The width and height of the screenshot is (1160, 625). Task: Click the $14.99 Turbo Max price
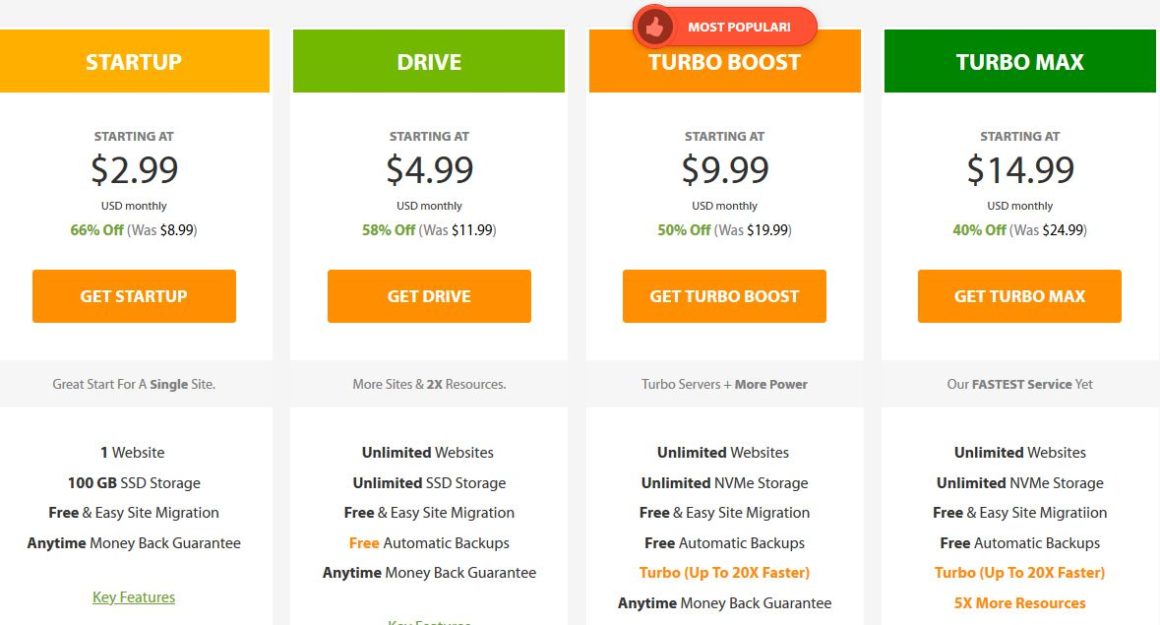click(x=1020, y=169)
